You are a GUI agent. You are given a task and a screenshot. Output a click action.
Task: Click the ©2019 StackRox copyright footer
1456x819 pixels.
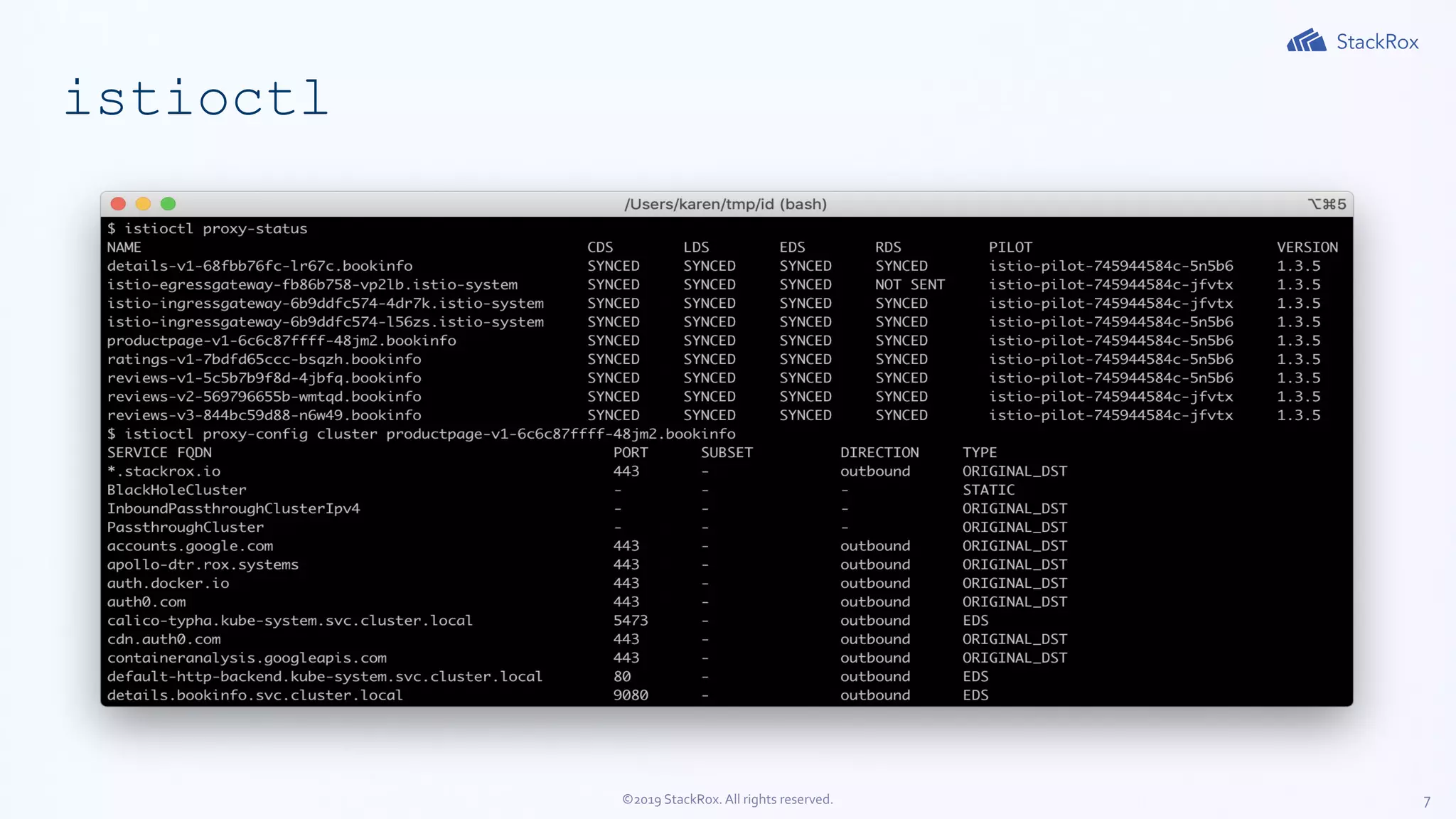(x=727, y=799)
